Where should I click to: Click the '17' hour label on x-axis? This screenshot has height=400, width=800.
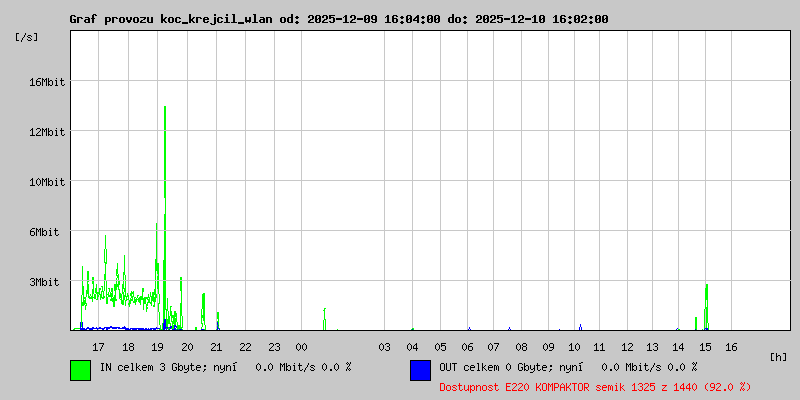tap(98, 347)
